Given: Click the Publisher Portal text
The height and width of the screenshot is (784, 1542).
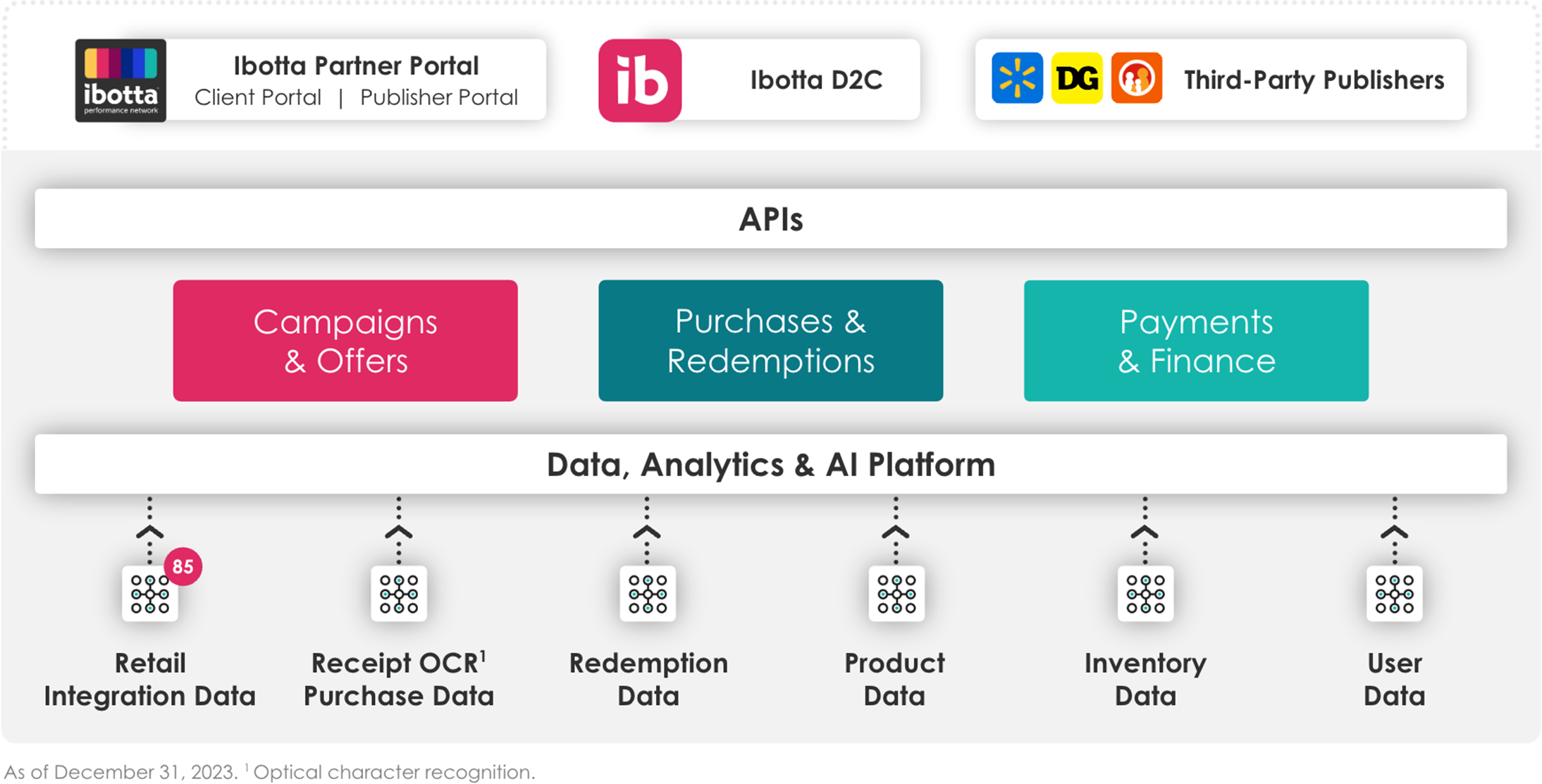Looking at the screenshot, I should 438,97.
